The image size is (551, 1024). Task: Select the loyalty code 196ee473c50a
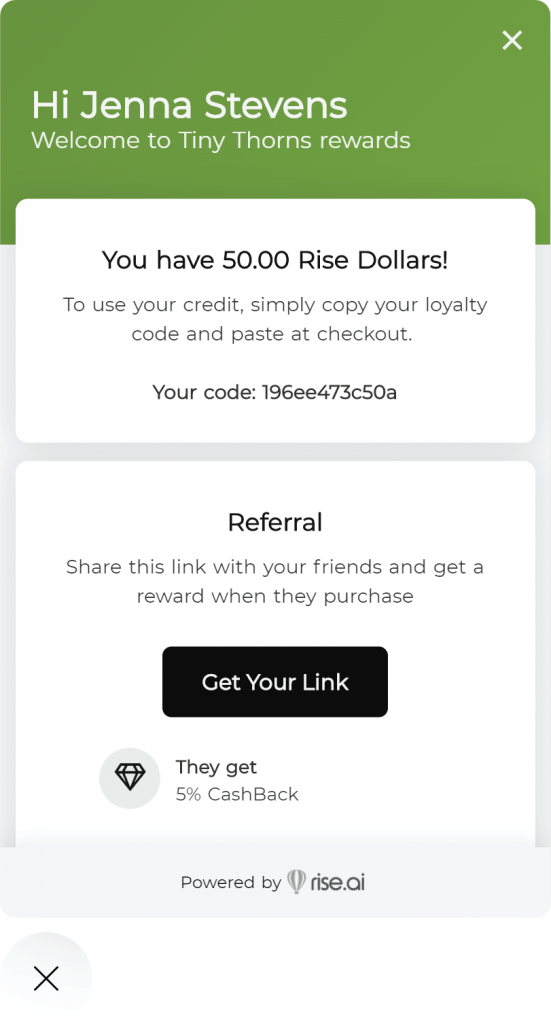(x=329, y=392)
